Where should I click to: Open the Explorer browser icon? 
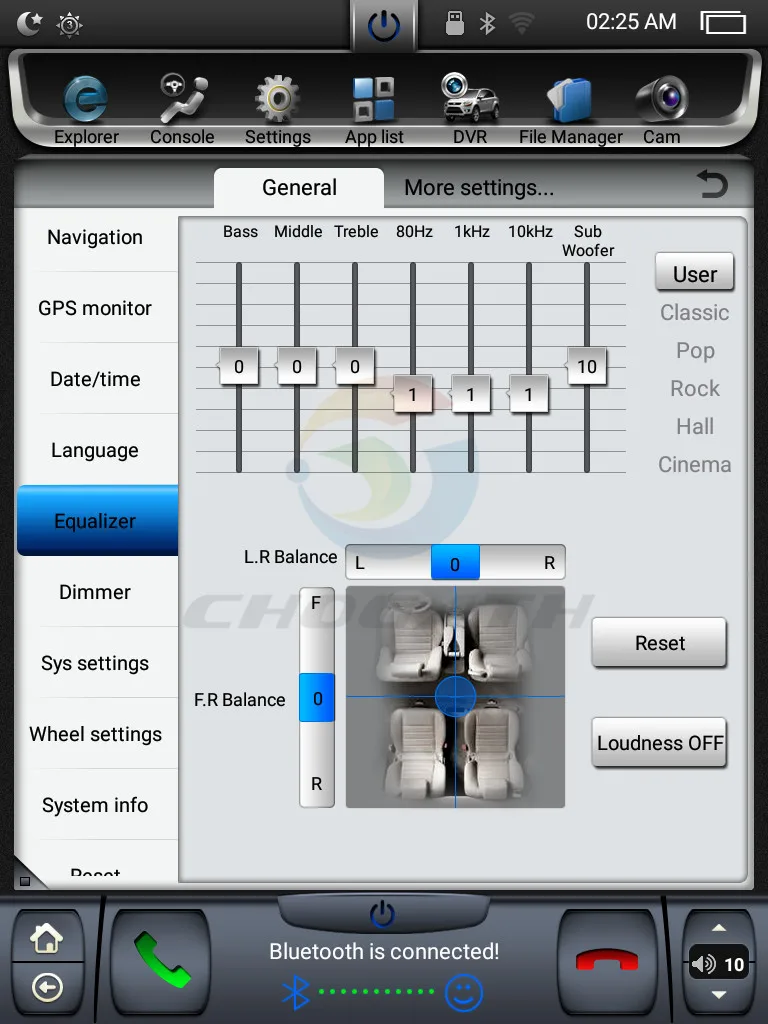[86, 99]
